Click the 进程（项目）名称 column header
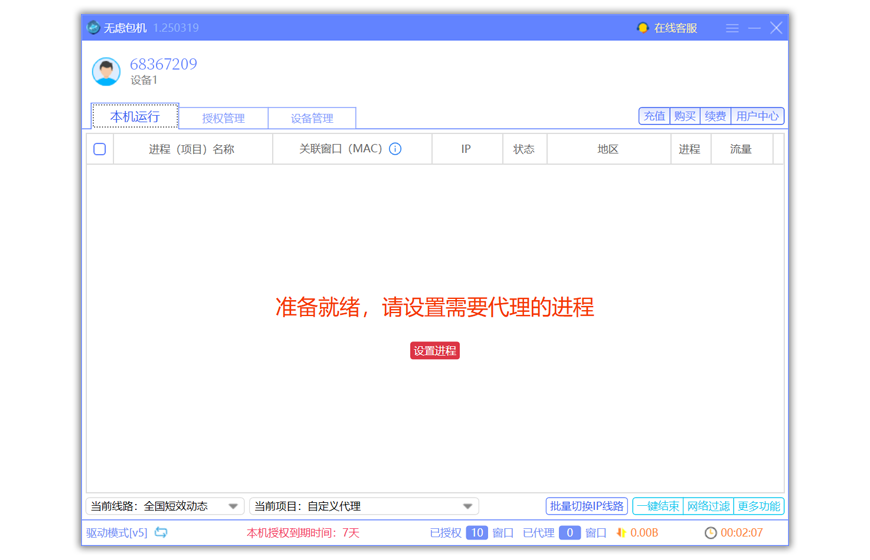The width and height of the screenshot is (870, 560). (191, 149)
